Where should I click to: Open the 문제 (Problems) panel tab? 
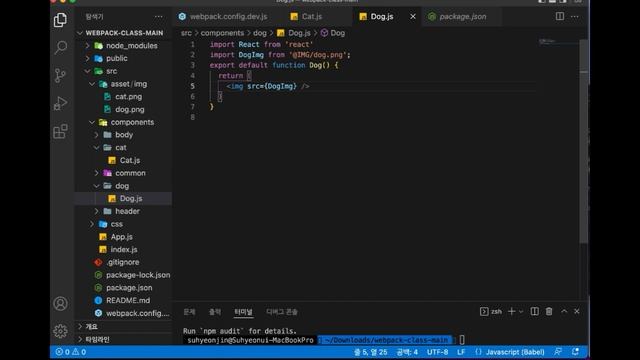(189, 312)
